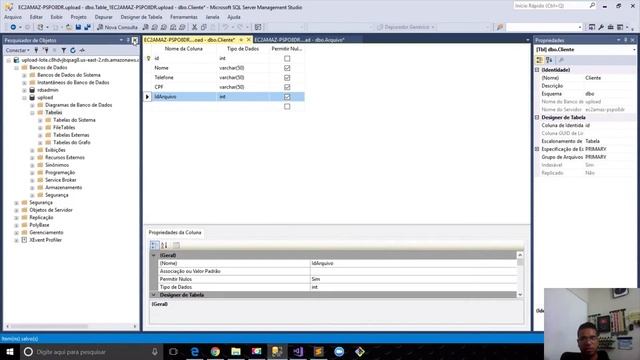Toggle Permite Nulos for the Telefone column

click(287, 78)
